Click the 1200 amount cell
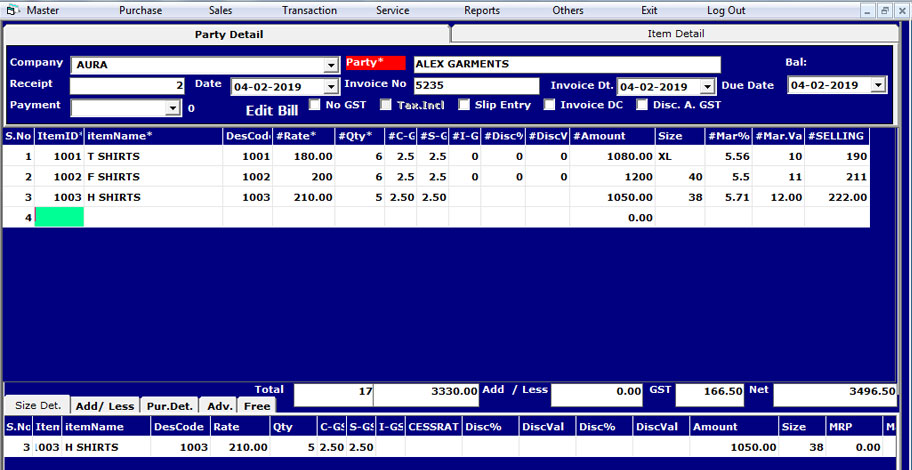Viewport: 912px width, 470px height. pyautogui.click(x=612, y=176)
